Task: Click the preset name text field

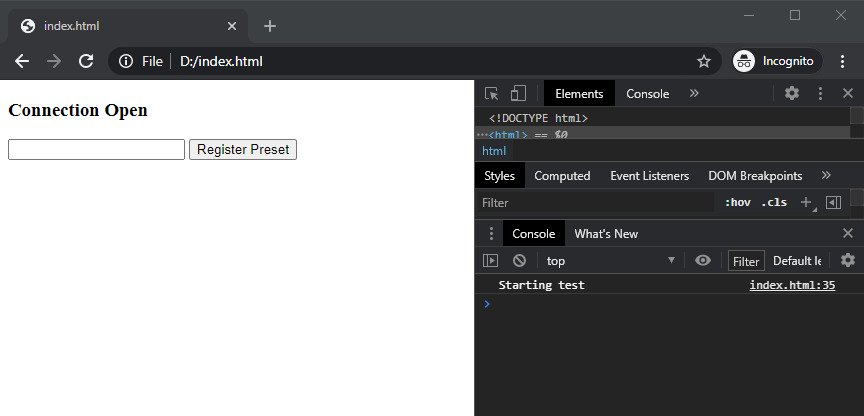Action: (x=96, y=150)
